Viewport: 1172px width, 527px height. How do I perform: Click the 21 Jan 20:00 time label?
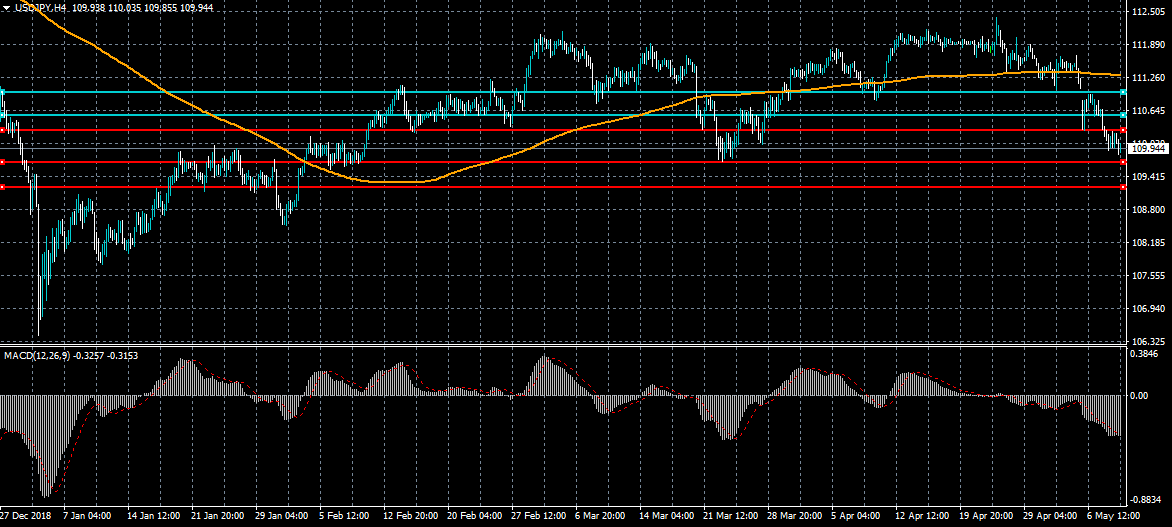[x=217, y=516]
